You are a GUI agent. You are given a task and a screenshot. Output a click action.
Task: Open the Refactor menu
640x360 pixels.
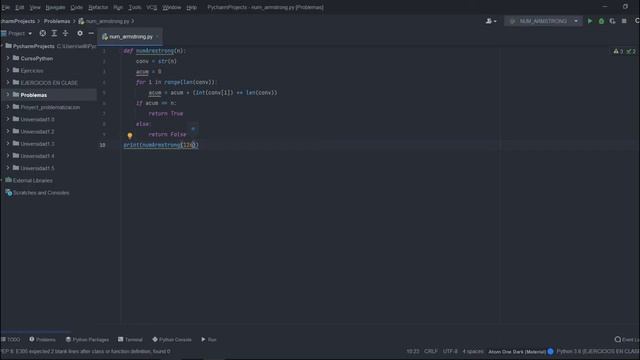click(98, 7)
